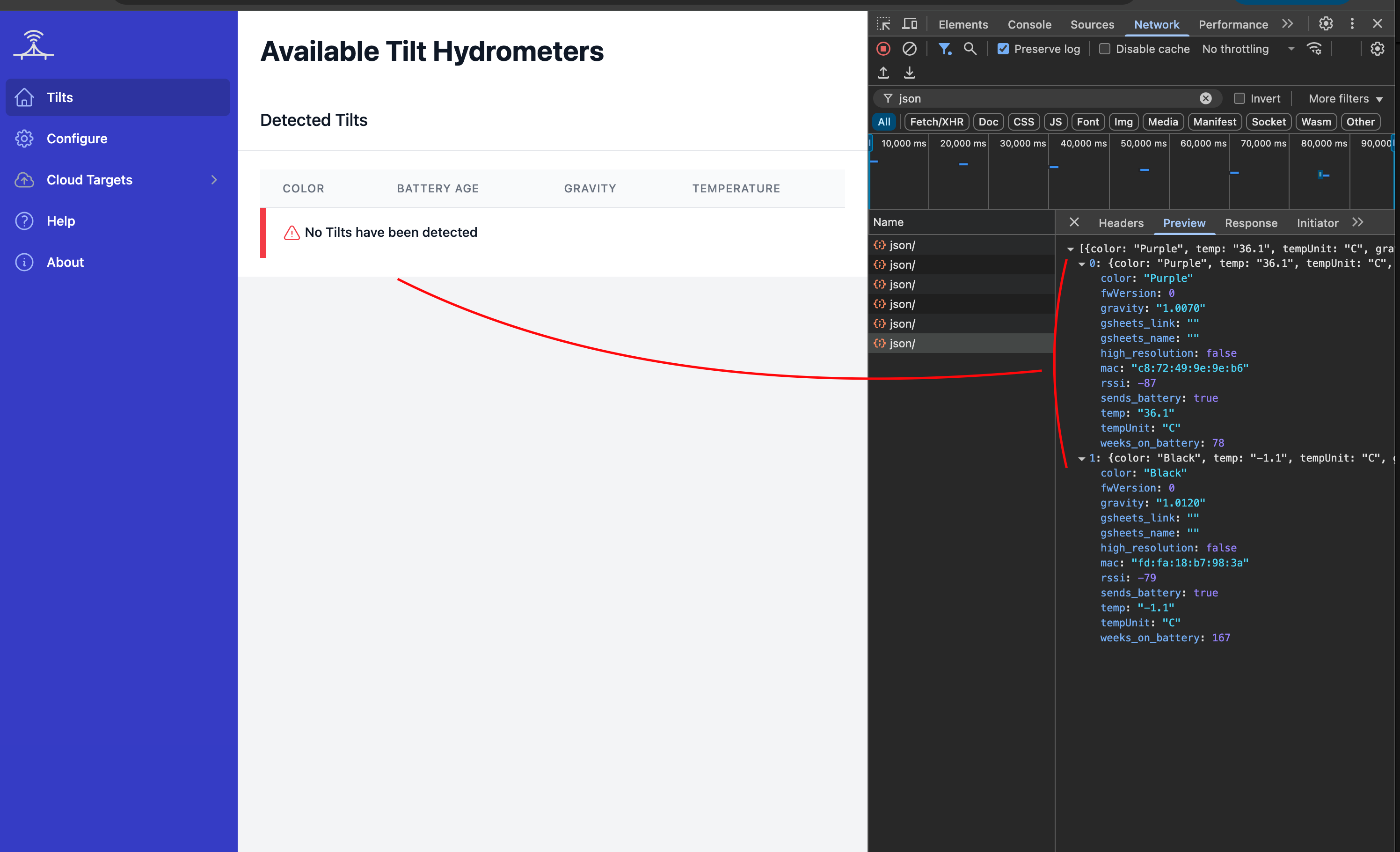
Task: Click the mac value "c8:72:49:9e:9e:b6"
Action: click(1190, 368)
